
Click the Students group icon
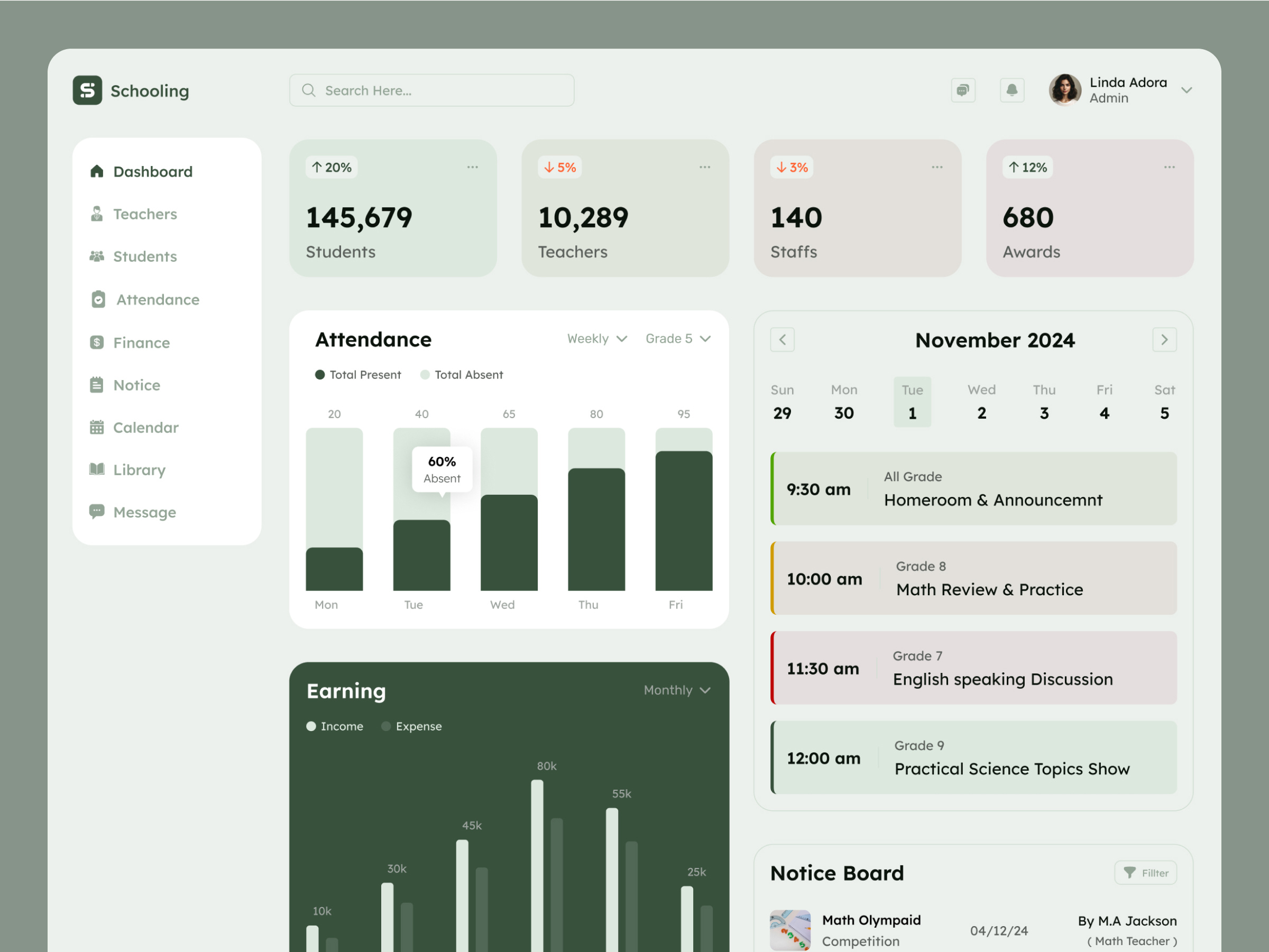97,256
